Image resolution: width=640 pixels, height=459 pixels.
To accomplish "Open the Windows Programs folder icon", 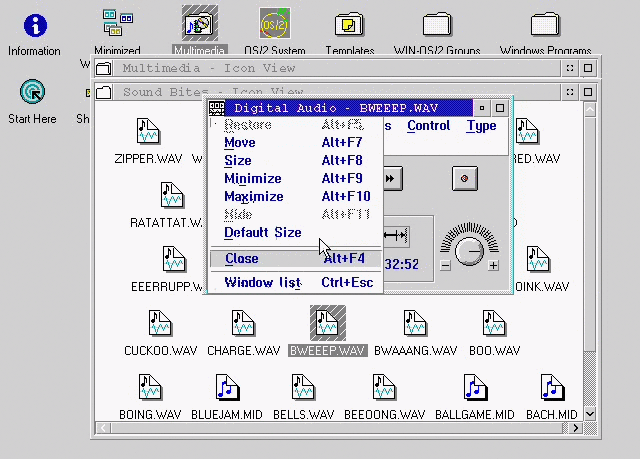I will [545, 24].
